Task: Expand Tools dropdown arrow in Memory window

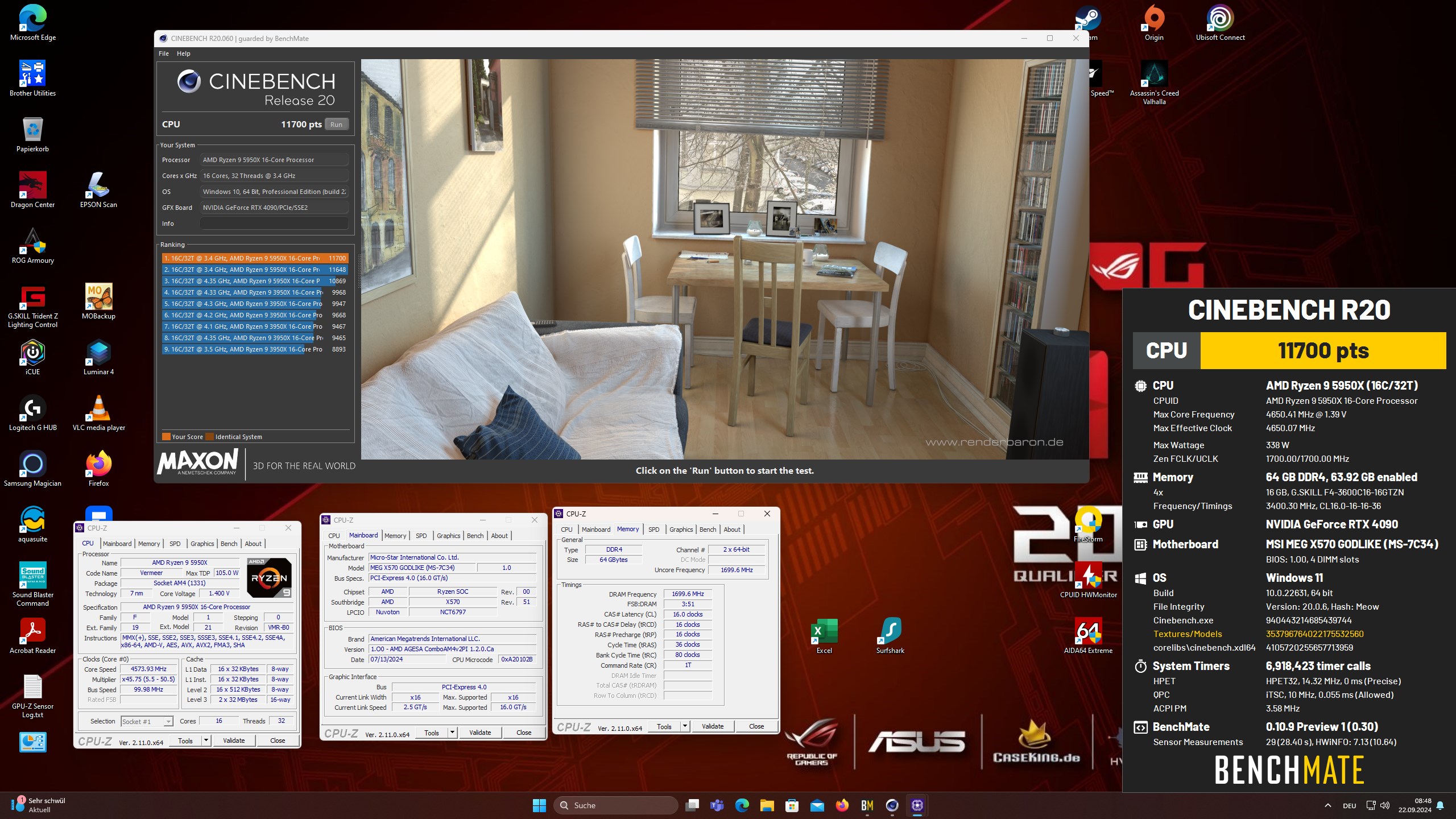Action: [x=685, y=726]
